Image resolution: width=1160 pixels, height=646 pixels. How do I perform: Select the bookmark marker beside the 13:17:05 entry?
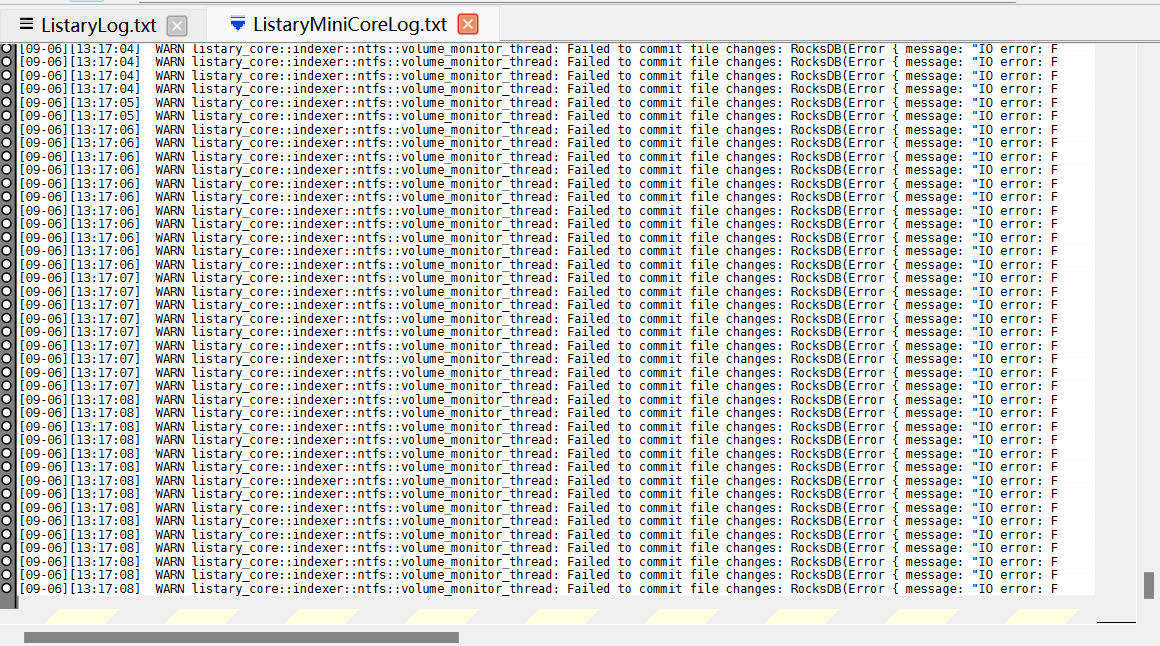pyautogui.click(x=7, y=102)
